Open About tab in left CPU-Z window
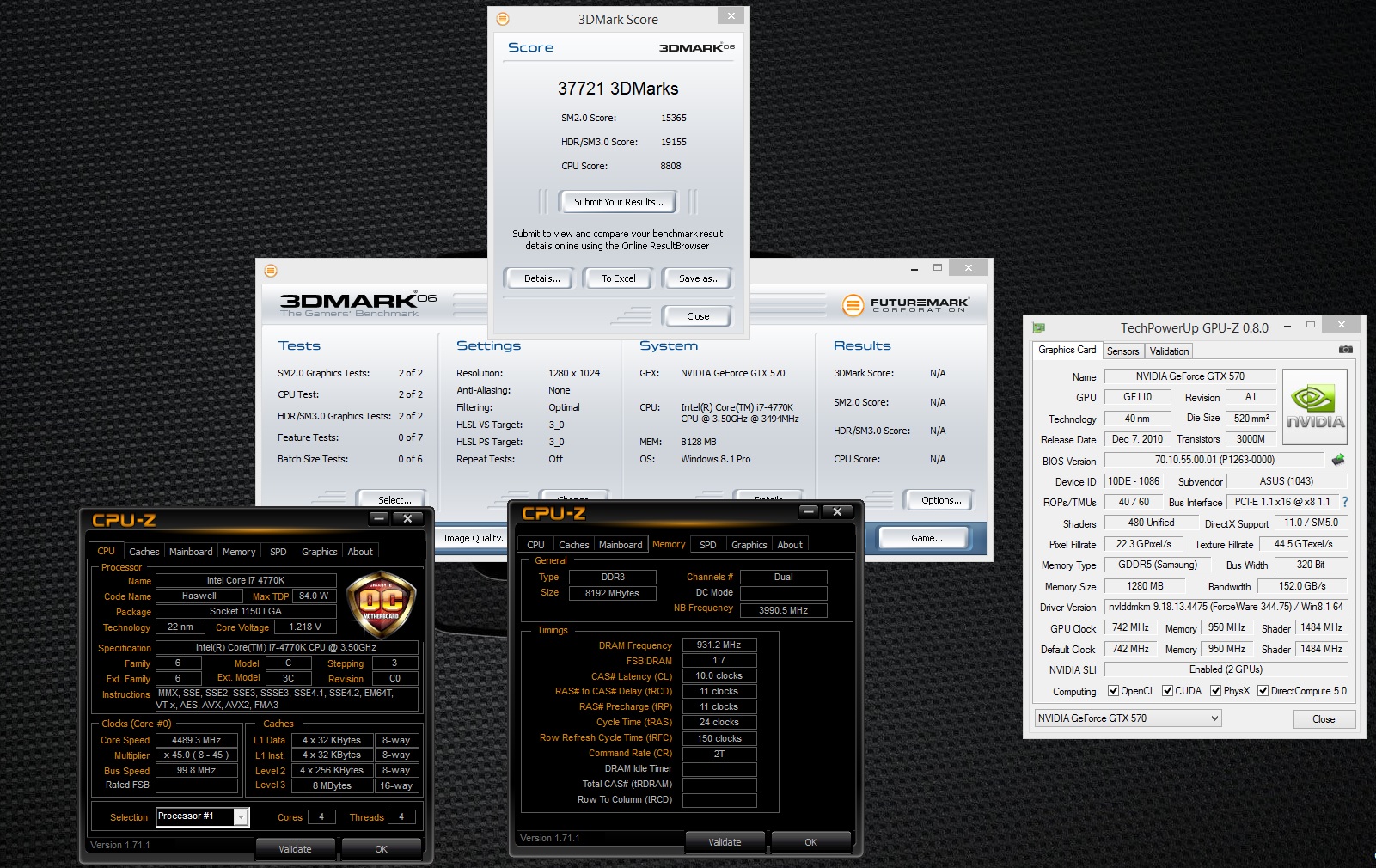The image size is (1376, 868). tap(360, 552)
